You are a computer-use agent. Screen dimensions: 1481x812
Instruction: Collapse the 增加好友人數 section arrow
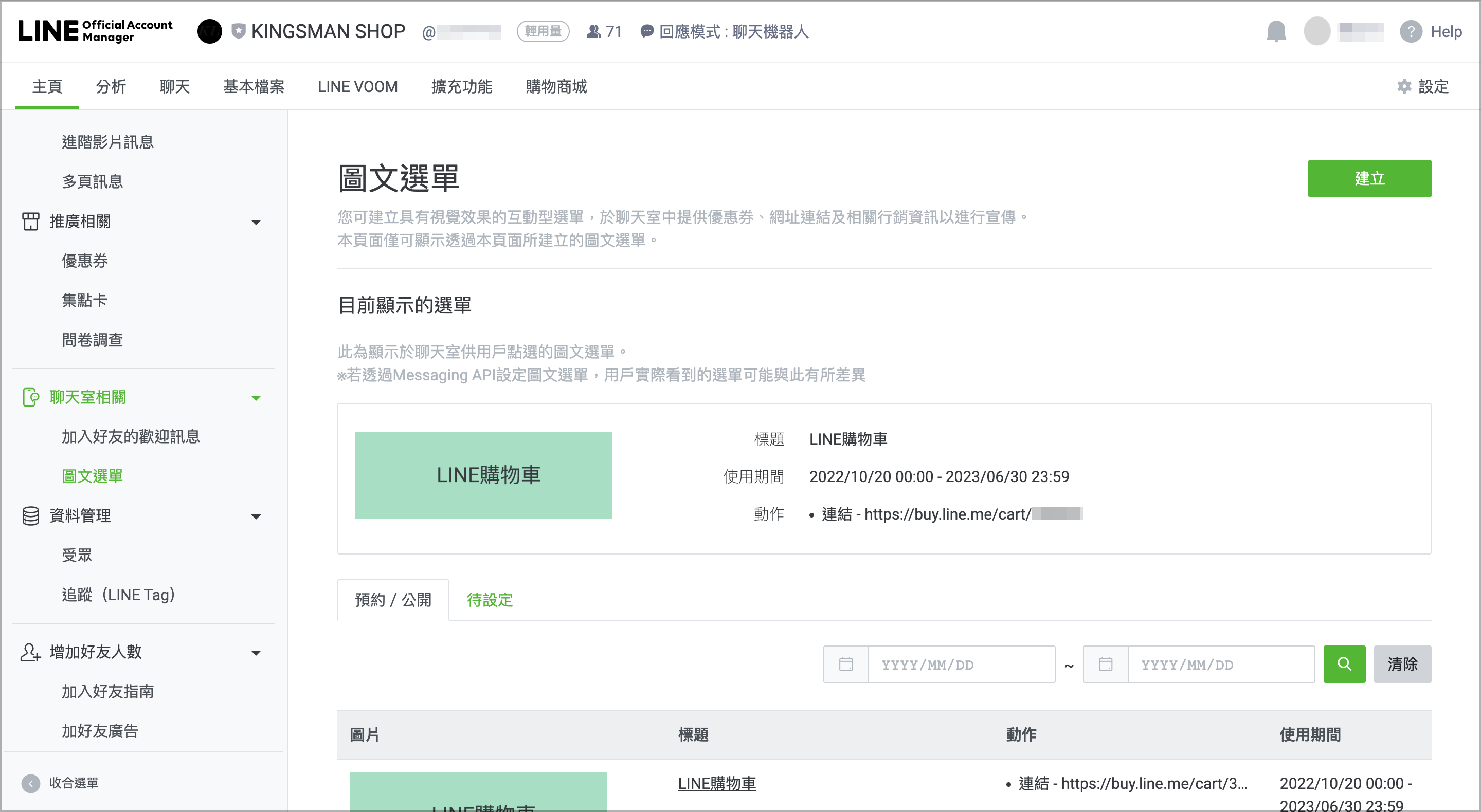tap(256, 652)
